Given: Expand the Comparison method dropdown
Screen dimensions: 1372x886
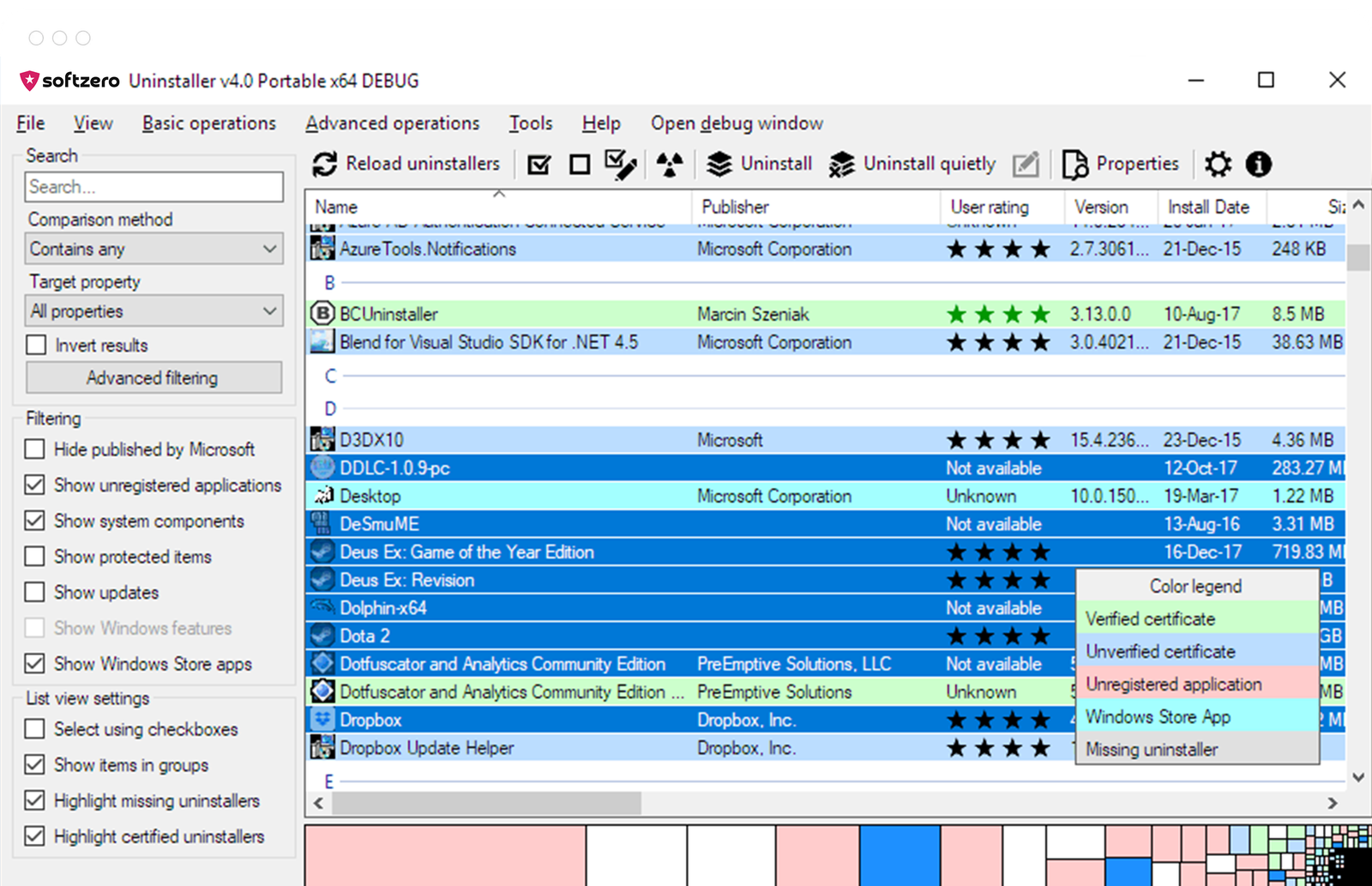Looking at the screenshot, I should coord(154,249).
